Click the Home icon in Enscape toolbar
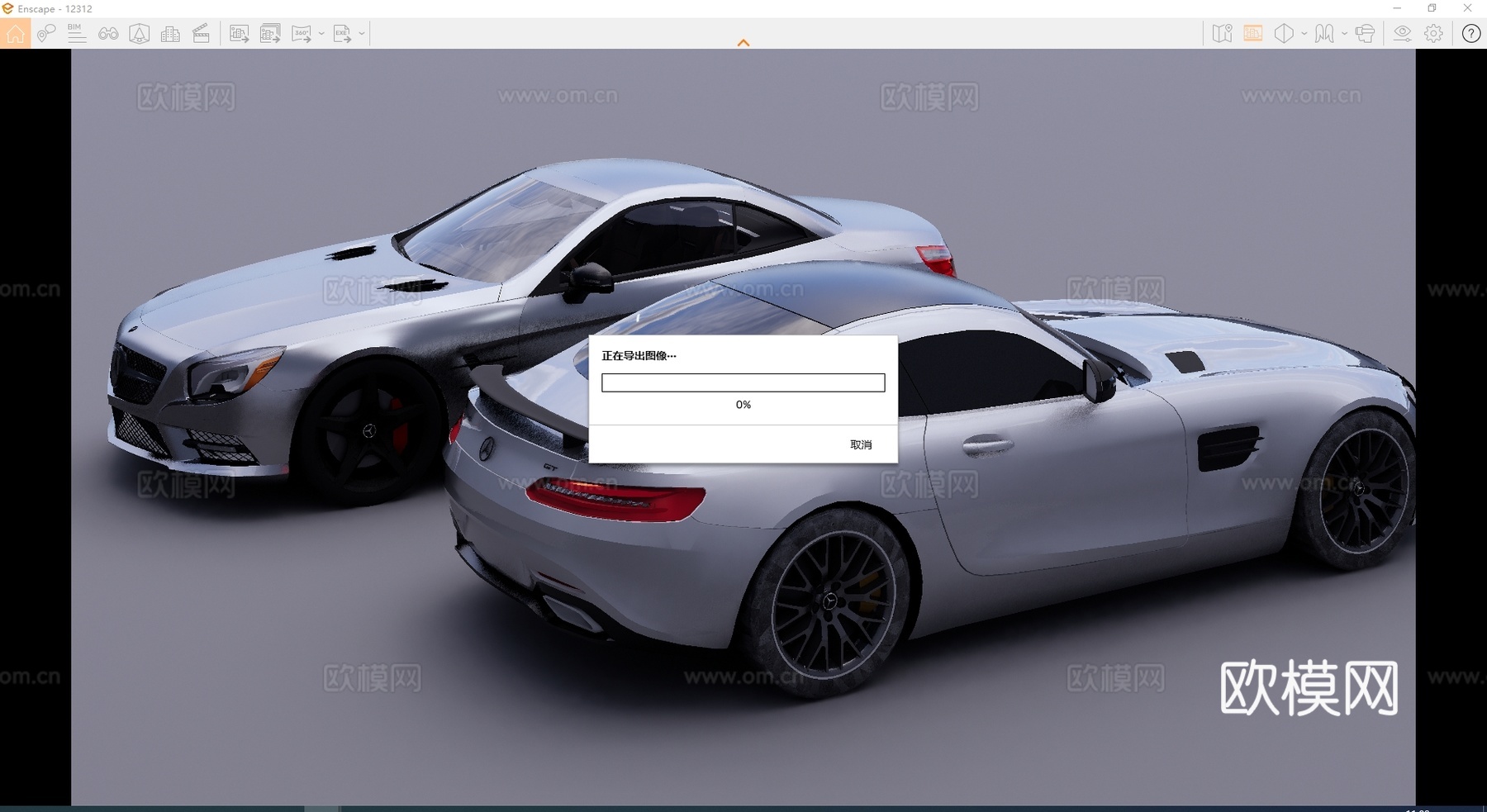The image size is (1487, 812). (15, 34)
